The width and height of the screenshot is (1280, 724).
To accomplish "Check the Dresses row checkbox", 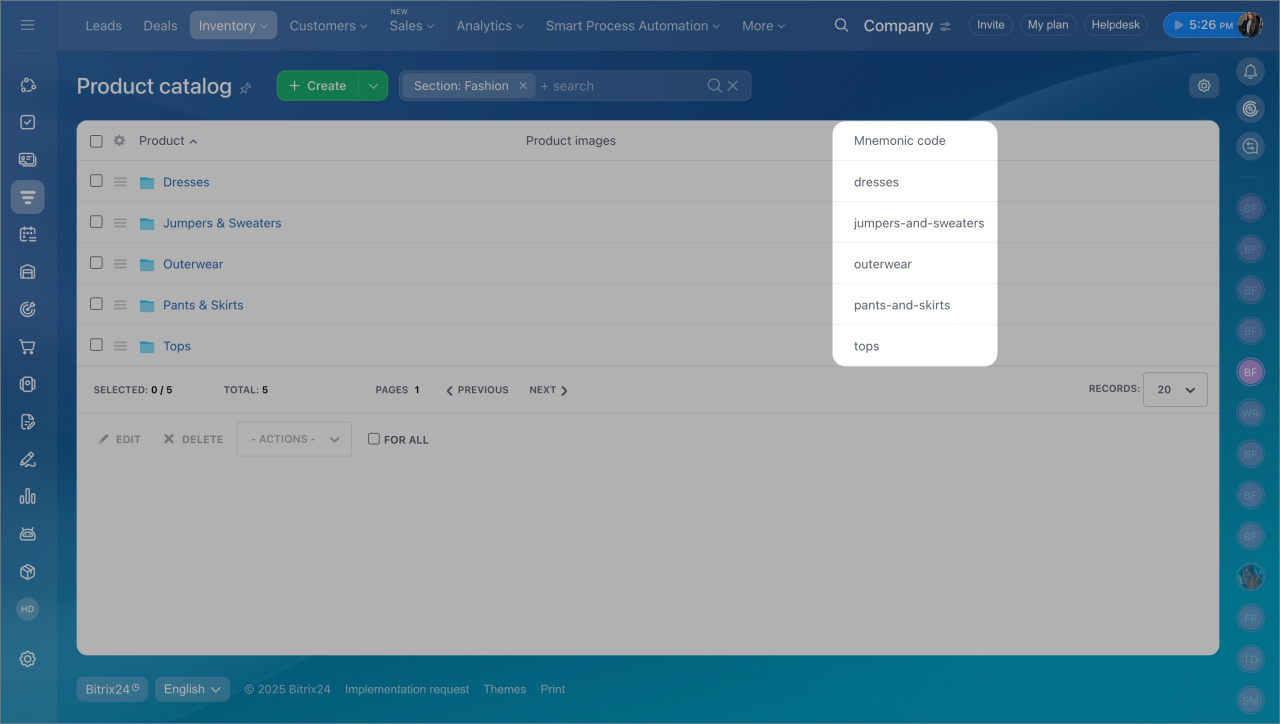I will [x=96, y=181].
